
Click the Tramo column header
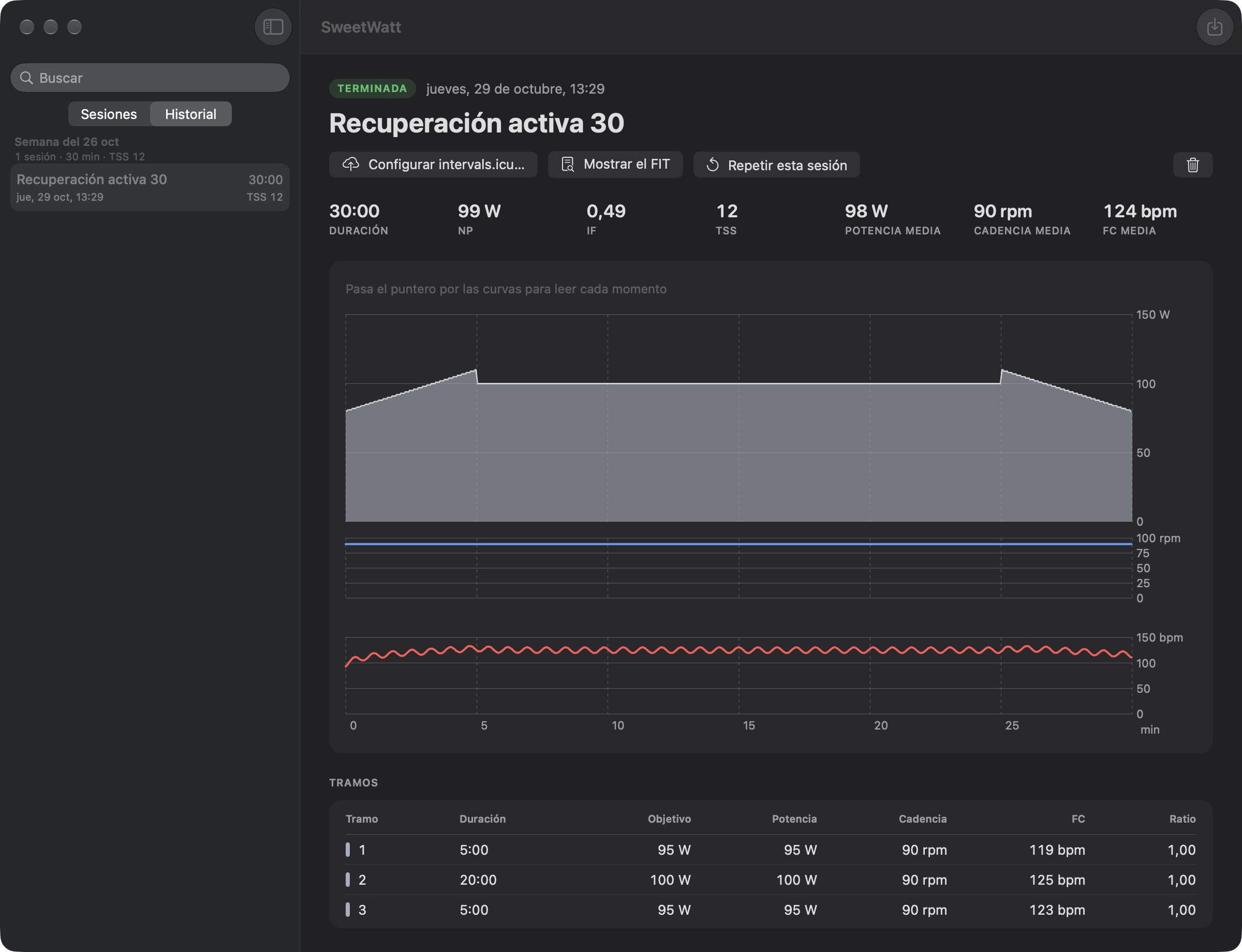point(362,819)
